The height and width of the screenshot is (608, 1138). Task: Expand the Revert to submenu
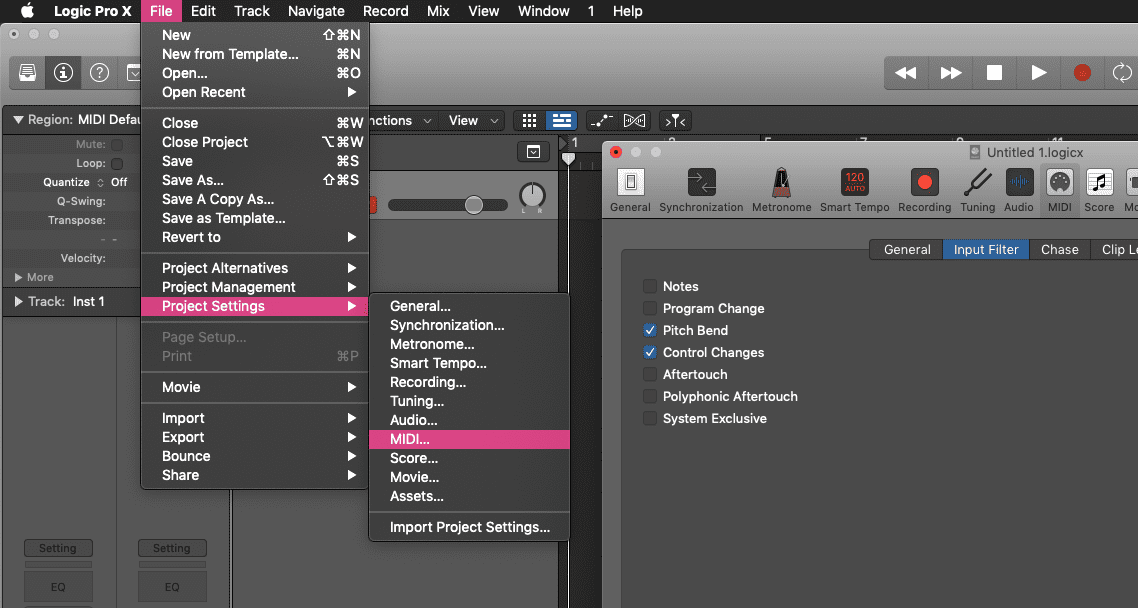tap(255, 237)
